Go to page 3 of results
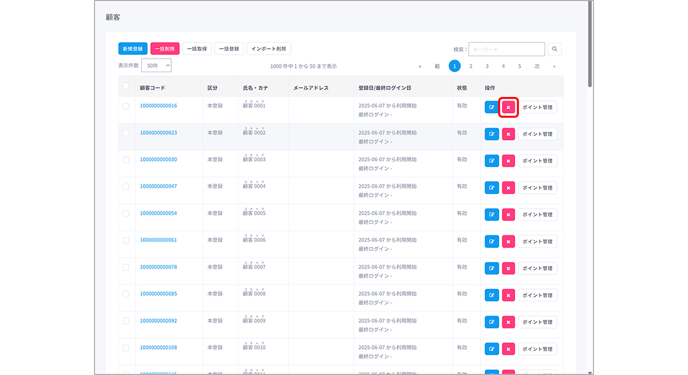Viewport: 688px width, 375px height. pos(487,66)
